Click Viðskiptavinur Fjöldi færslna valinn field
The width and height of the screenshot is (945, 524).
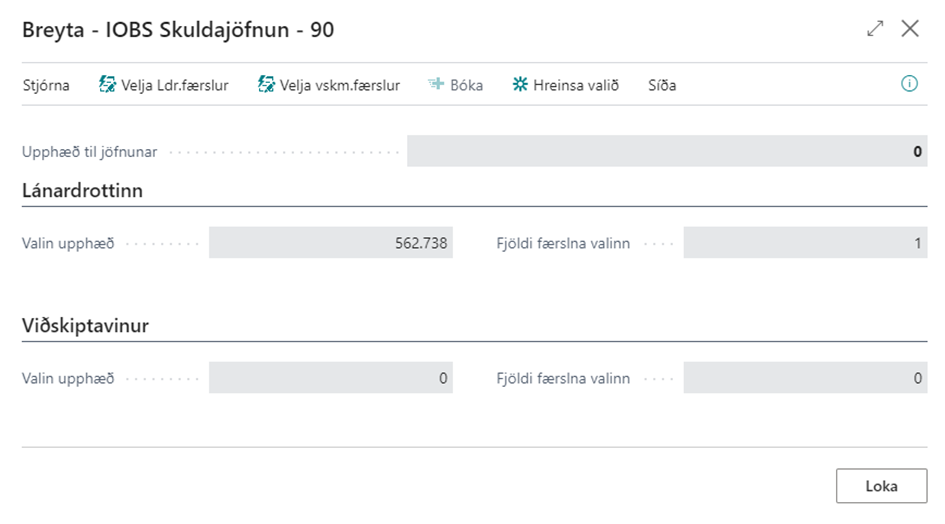pos(805,379)
